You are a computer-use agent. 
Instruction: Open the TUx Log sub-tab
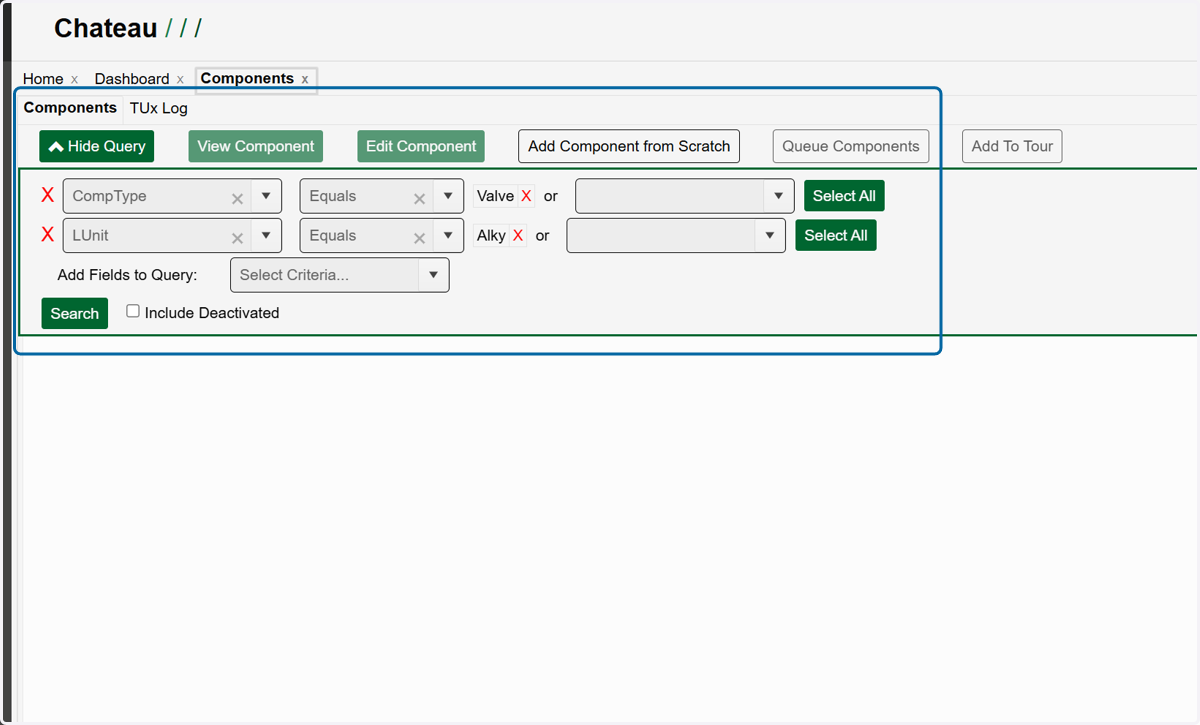(159, 108)
